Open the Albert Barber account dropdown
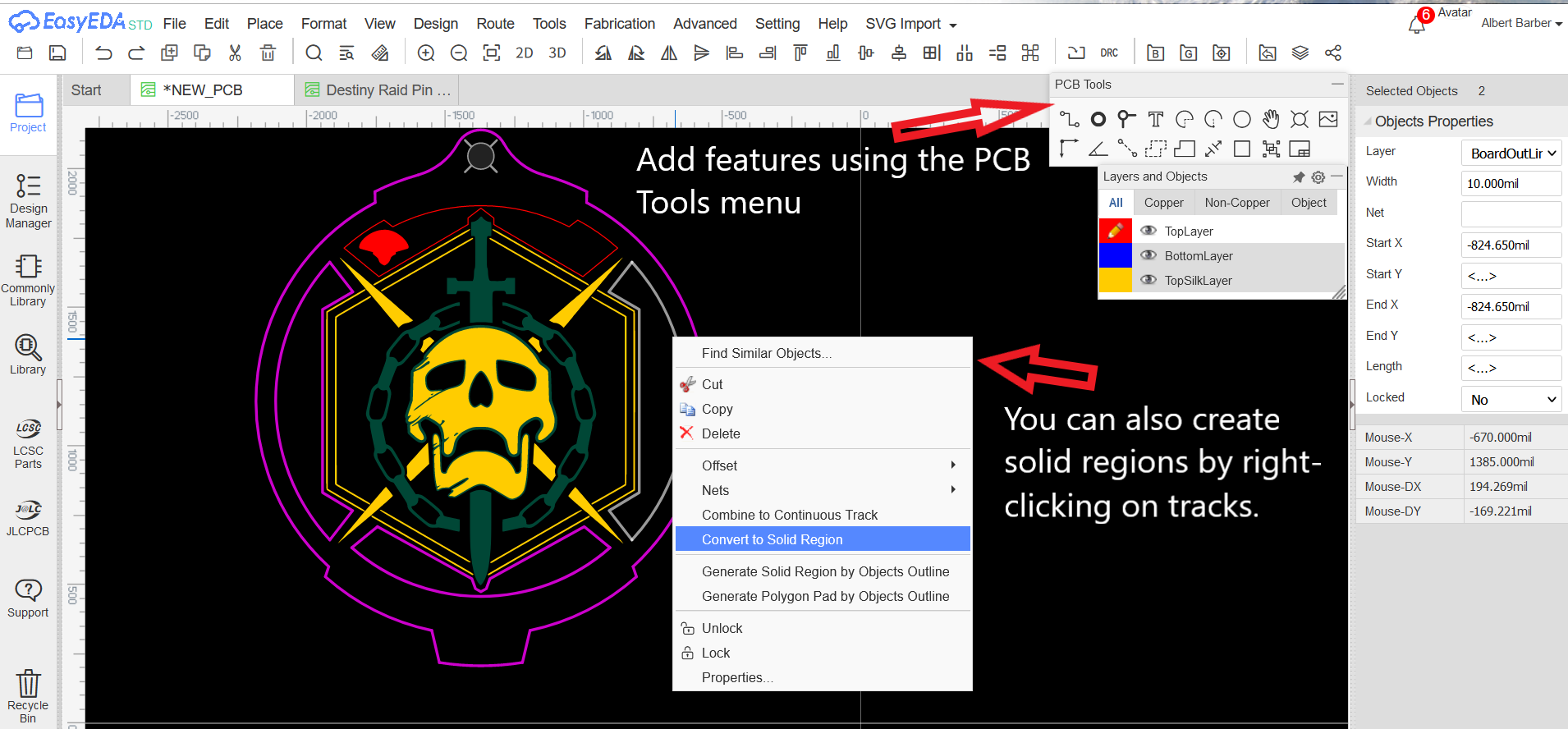 coord(1521,23)
